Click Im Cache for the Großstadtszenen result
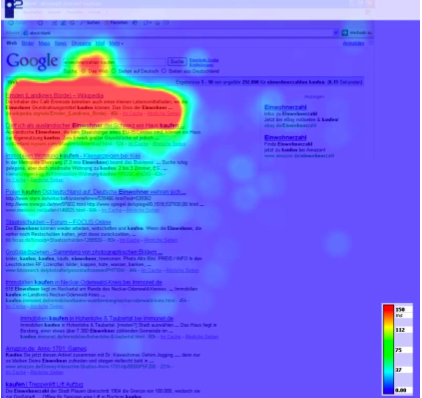Image resolution: width=422 pixels, height=398 pixels. point(151,270)
